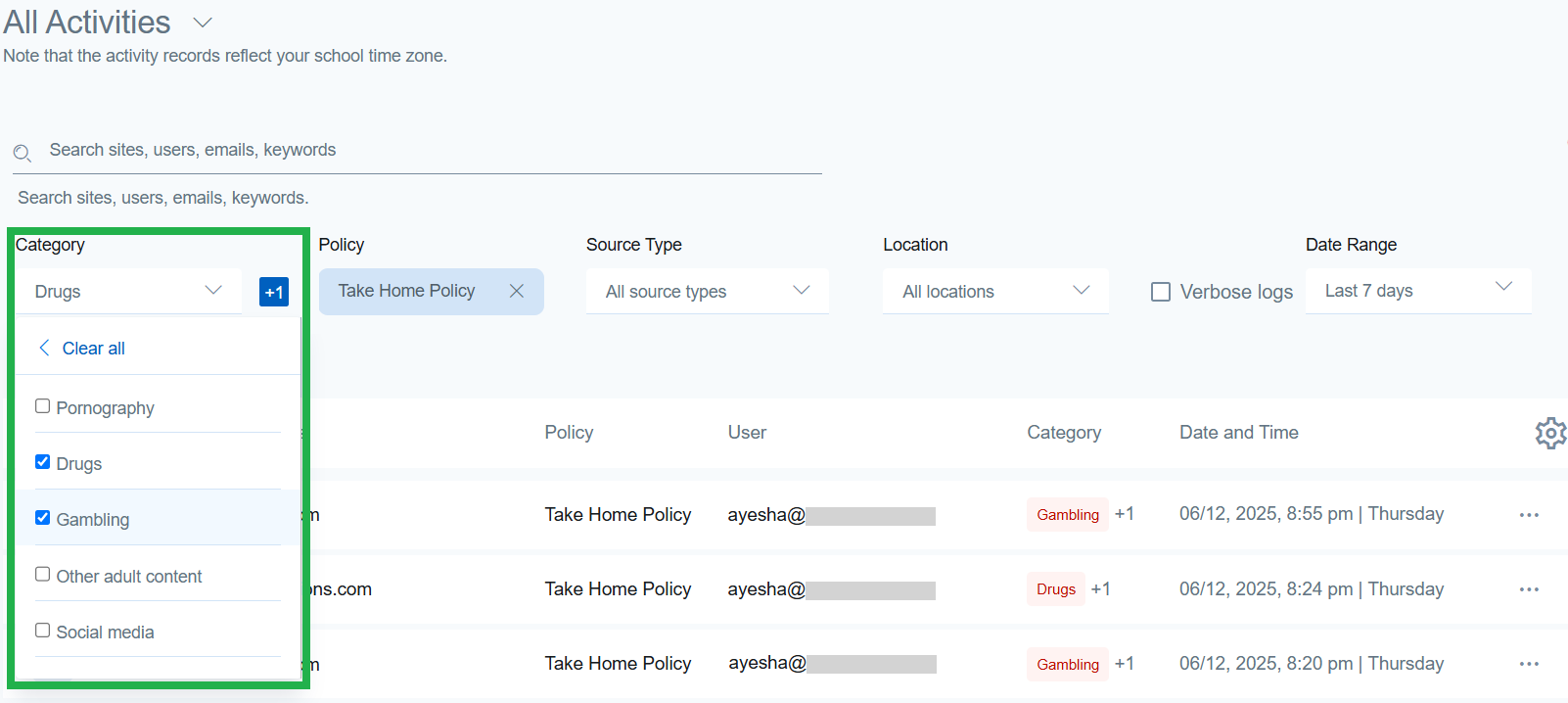Select Social media category option
This screenshot has width=1568, height=703.
click(x=43, y=631)
